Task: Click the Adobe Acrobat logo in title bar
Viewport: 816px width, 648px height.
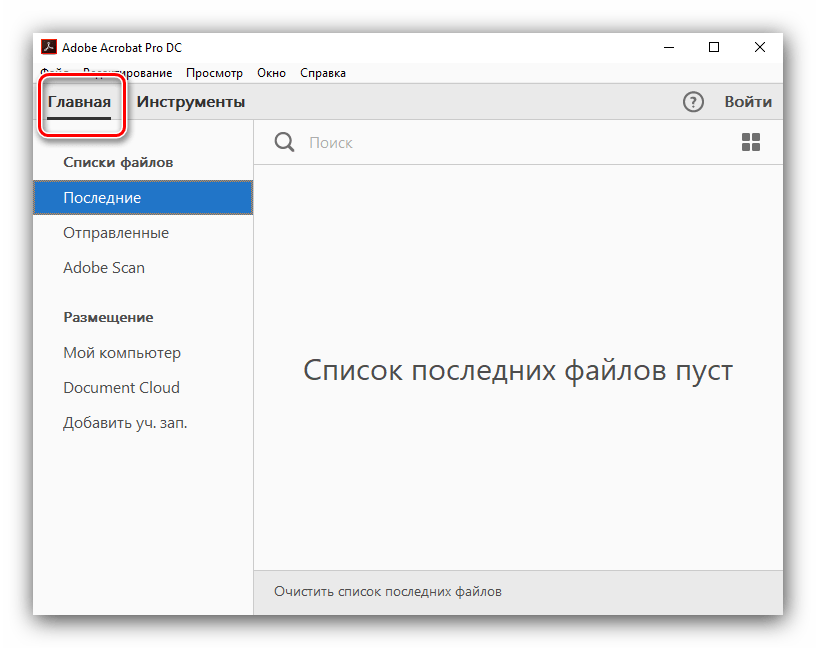Action: pos(47,47)
